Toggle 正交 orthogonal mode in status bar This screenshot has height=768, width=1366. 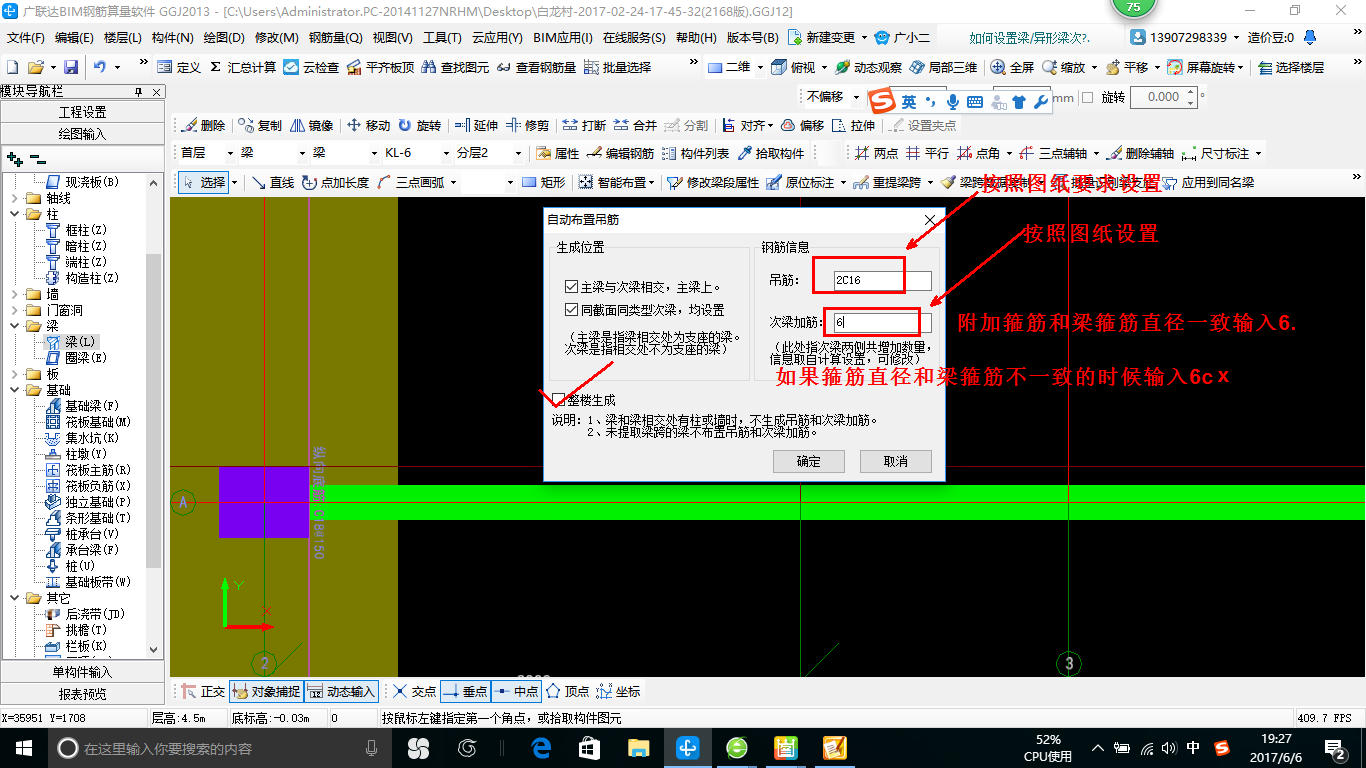(203, 691)
